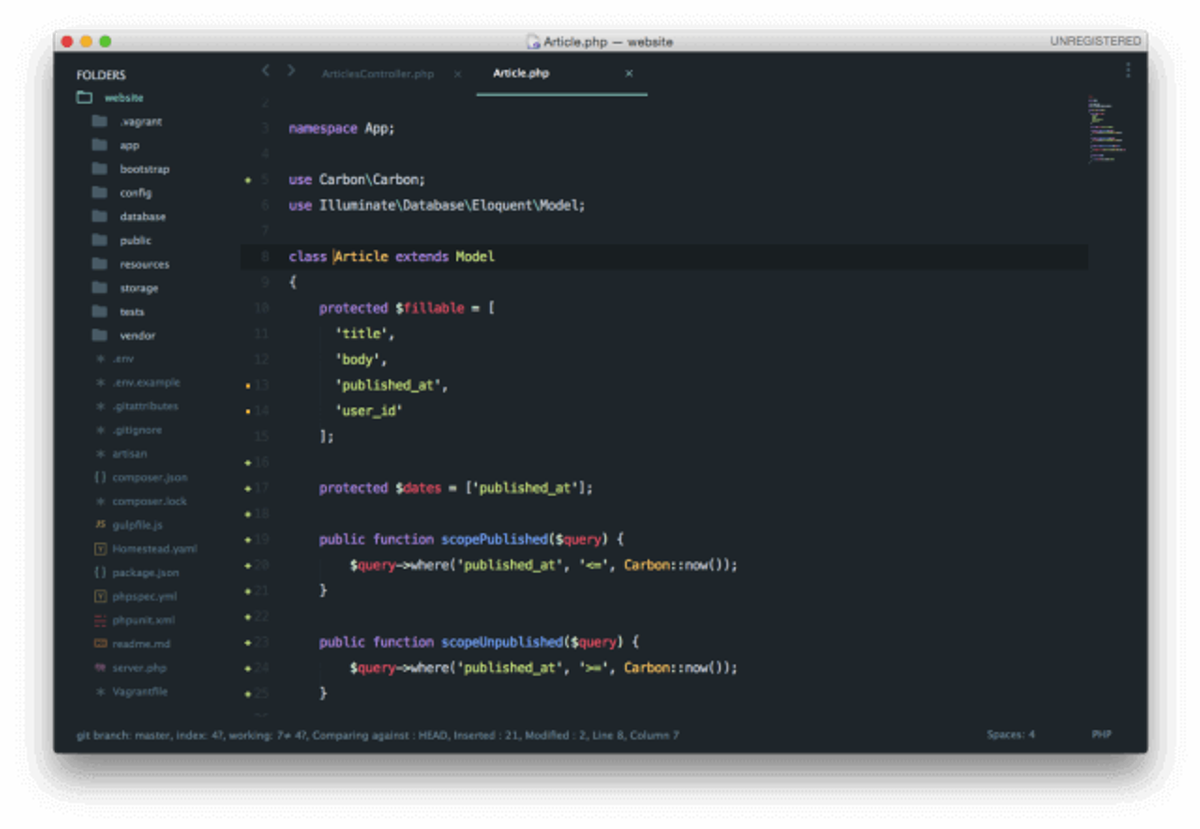Click the class Article extends Model line
The image size is (1200, 829).
coord(392,257)
